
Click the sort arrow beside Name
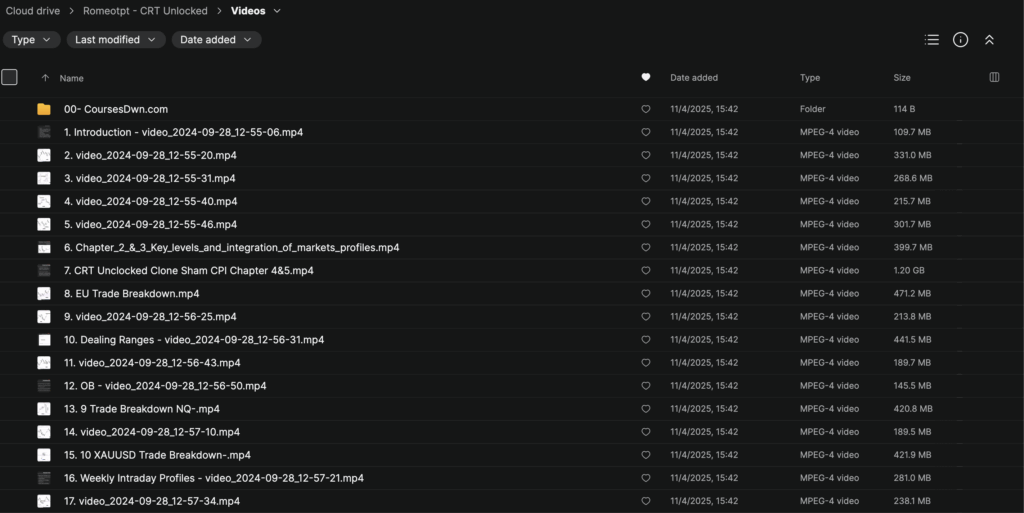click(x=45, y=78)
